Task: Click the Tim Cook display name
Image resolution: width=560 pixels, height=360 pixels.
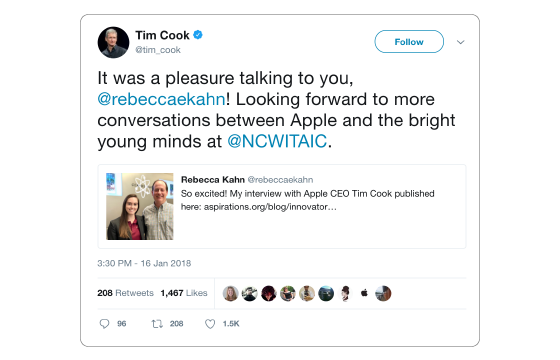Action: pyautogui.click(x=162, y=35)
